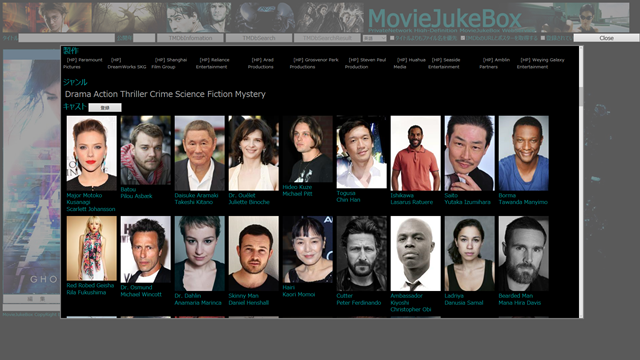Open the language dropdown beside TMDbSearchResult
The image size is (640, 360).
point(374,38)
